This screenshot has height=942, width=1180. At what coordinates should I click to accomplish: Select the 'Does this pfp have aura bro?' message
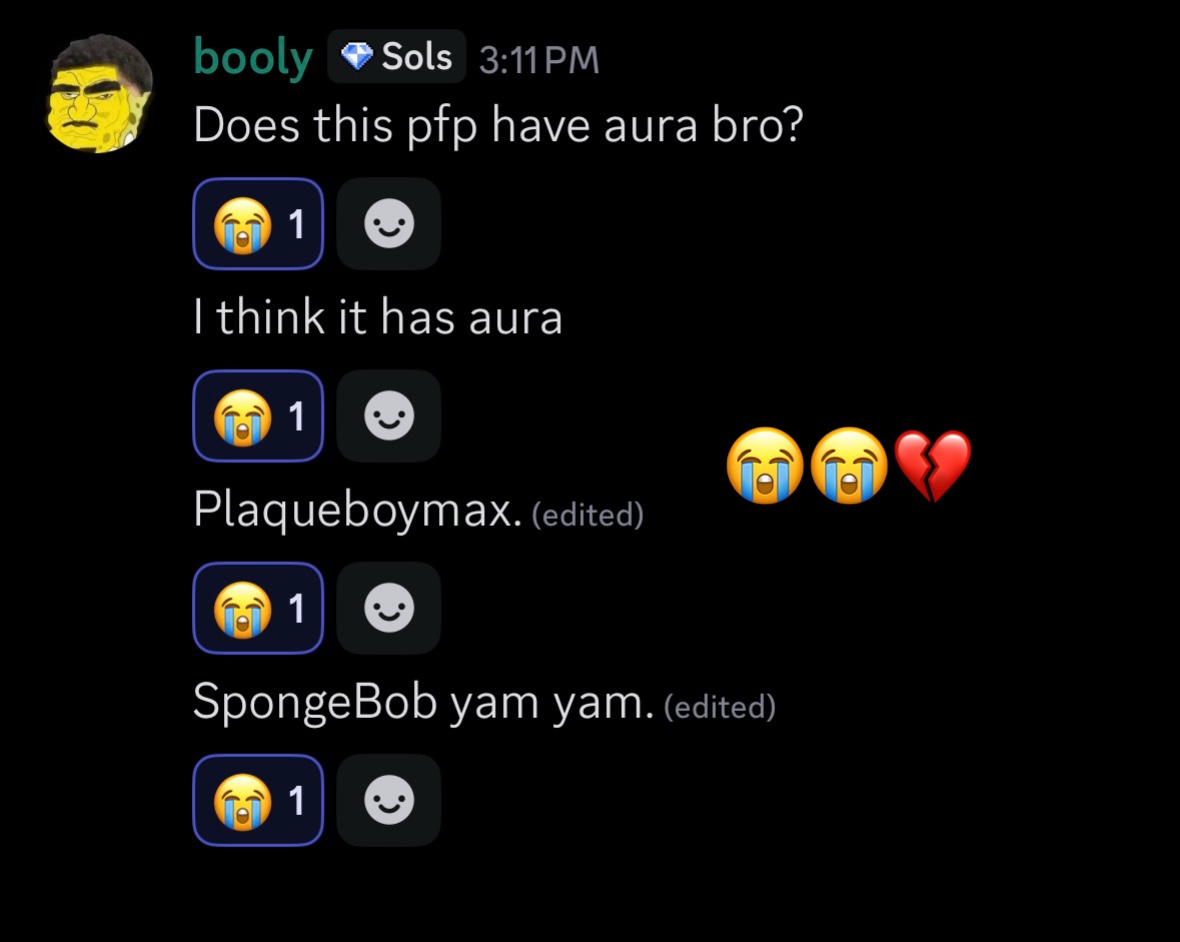point(498,124)
